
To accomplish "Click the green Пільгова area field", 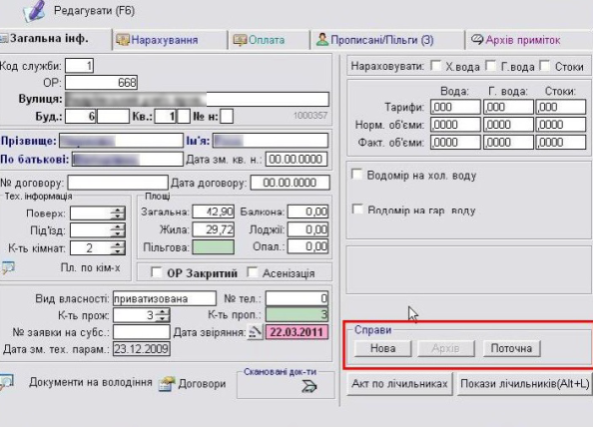I will click(x=213, y=247).
